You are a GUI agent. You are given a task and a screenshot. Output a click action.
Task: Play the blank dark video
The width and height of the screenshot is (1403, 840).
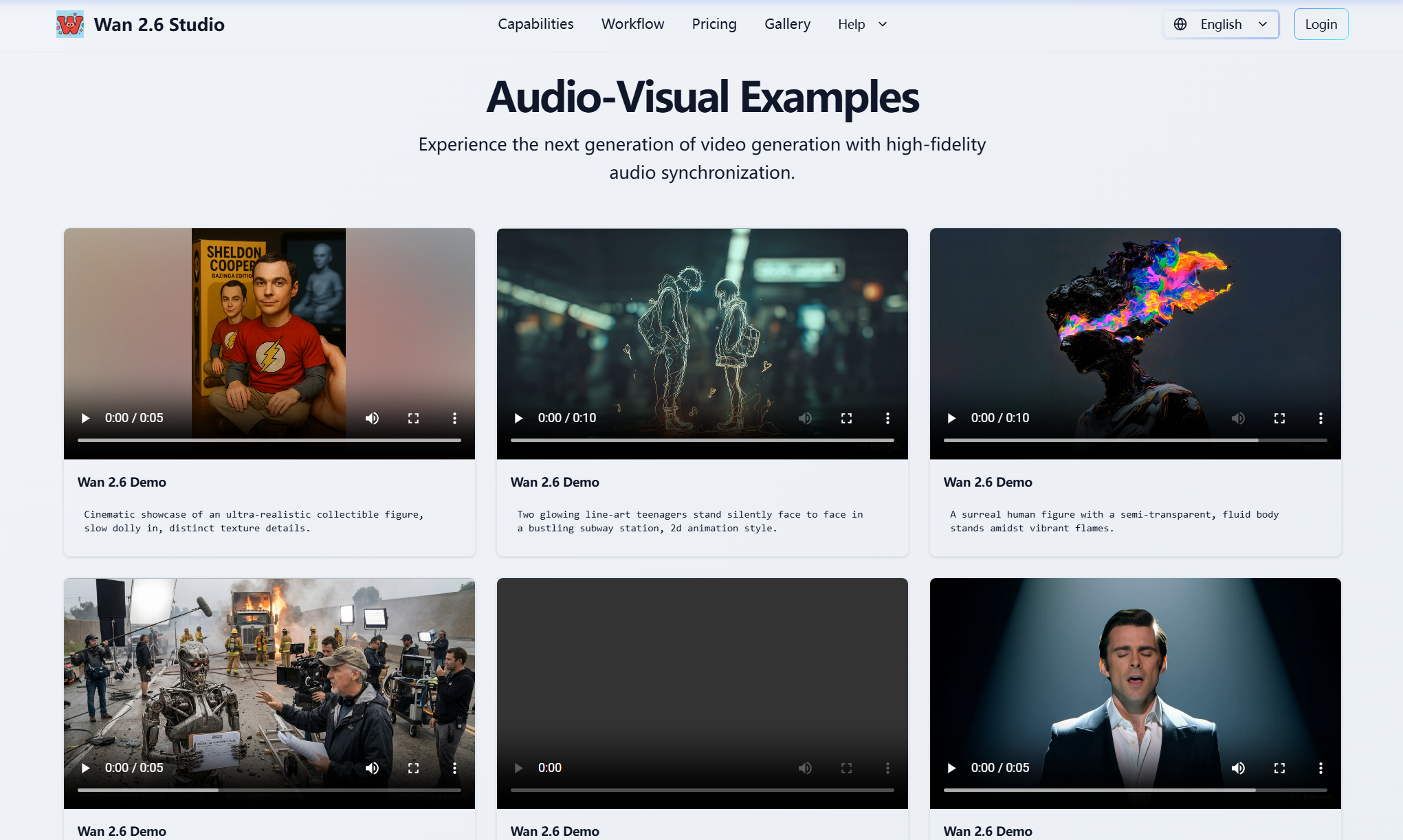point(518,768)
